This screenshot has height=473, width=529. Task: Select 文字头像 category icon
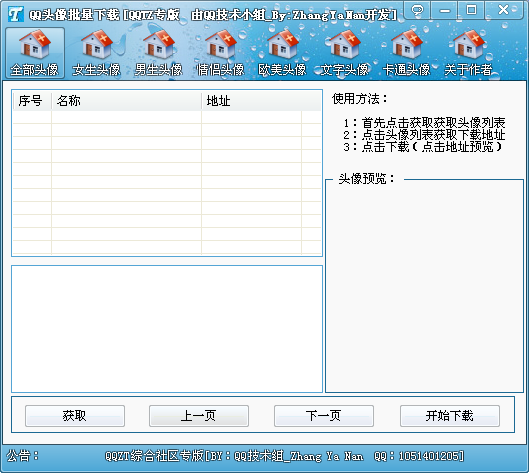(x=344, y=53)
